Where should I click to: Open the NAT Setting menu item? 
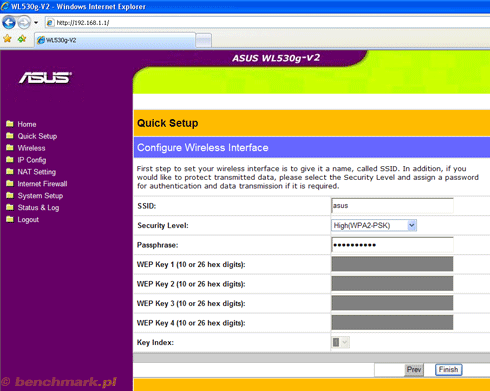point(37,172)
